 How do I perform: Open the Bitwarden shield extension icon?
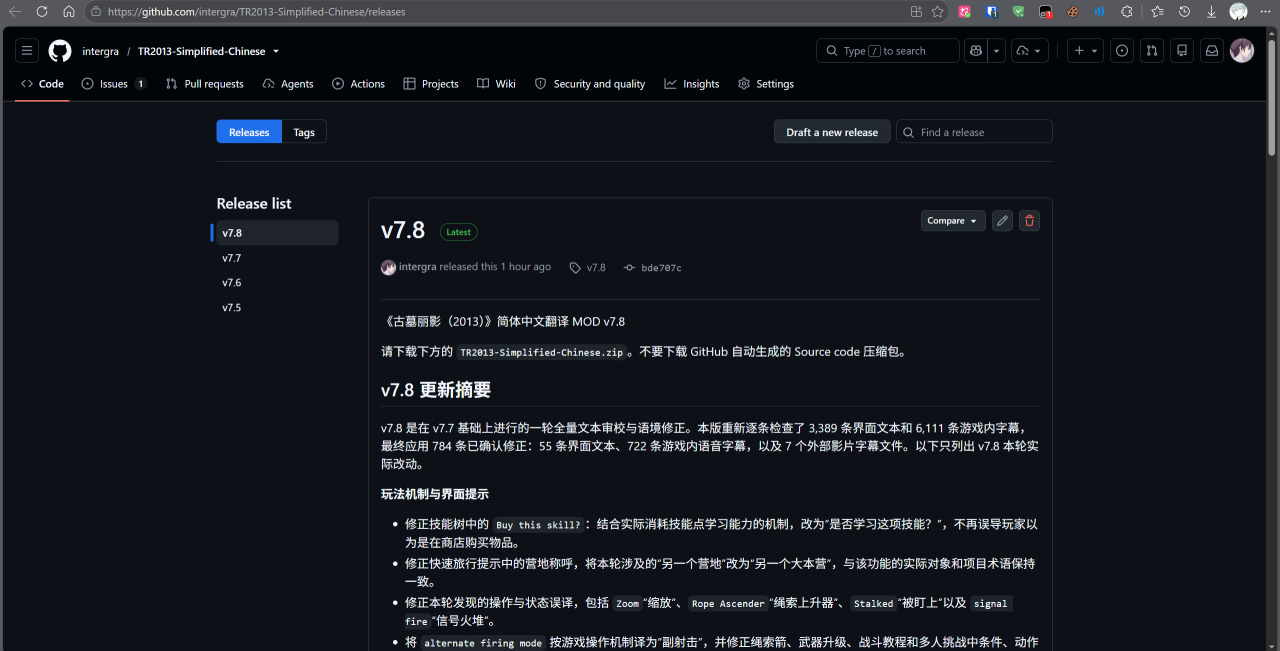pos(992,12)
